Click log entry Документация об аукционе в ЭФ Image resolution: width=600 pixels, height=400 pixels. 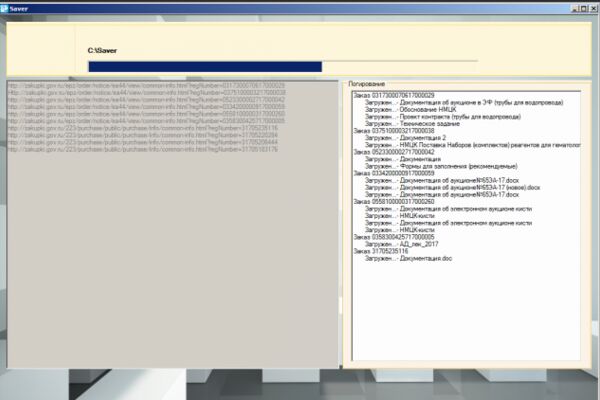464,103
